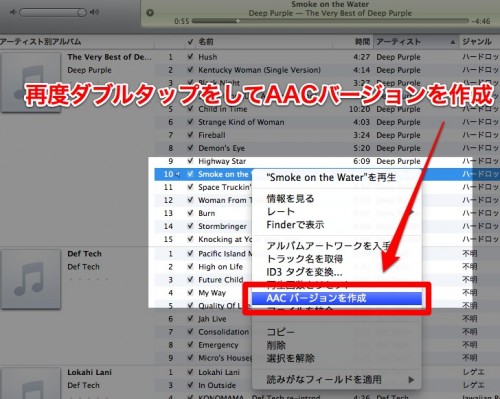Toggle the Jah Live track checkbox
Image resolution: width=500 pixels, height=399 pixels.
pyautogui.click(x=190, y=319)
